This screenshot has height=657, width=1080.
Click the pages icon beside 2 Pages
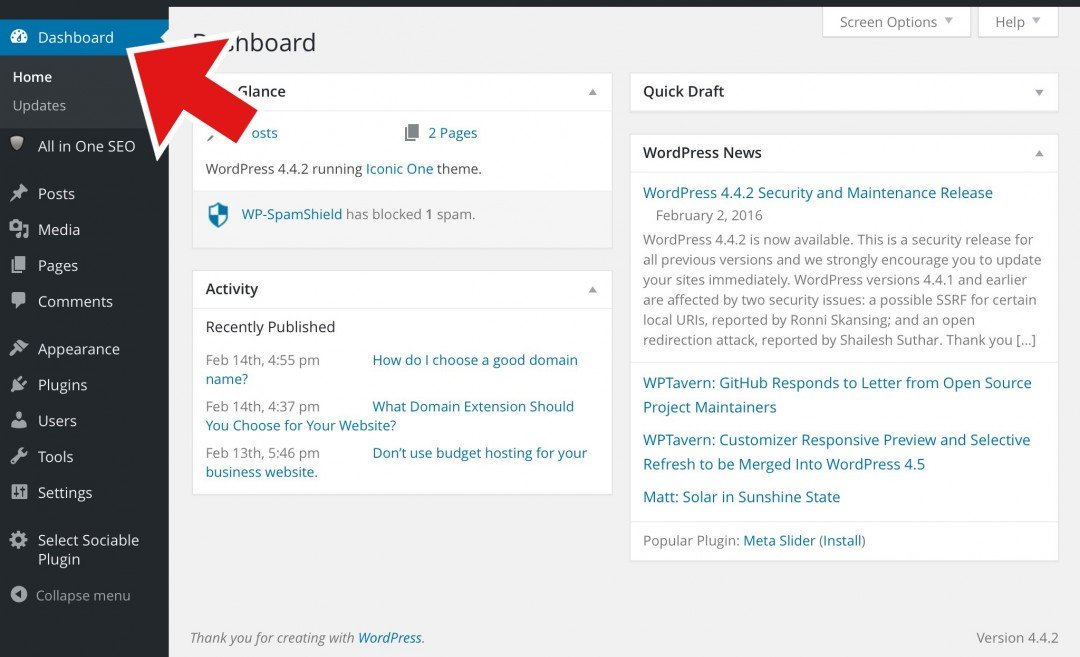tap(412, 132)
